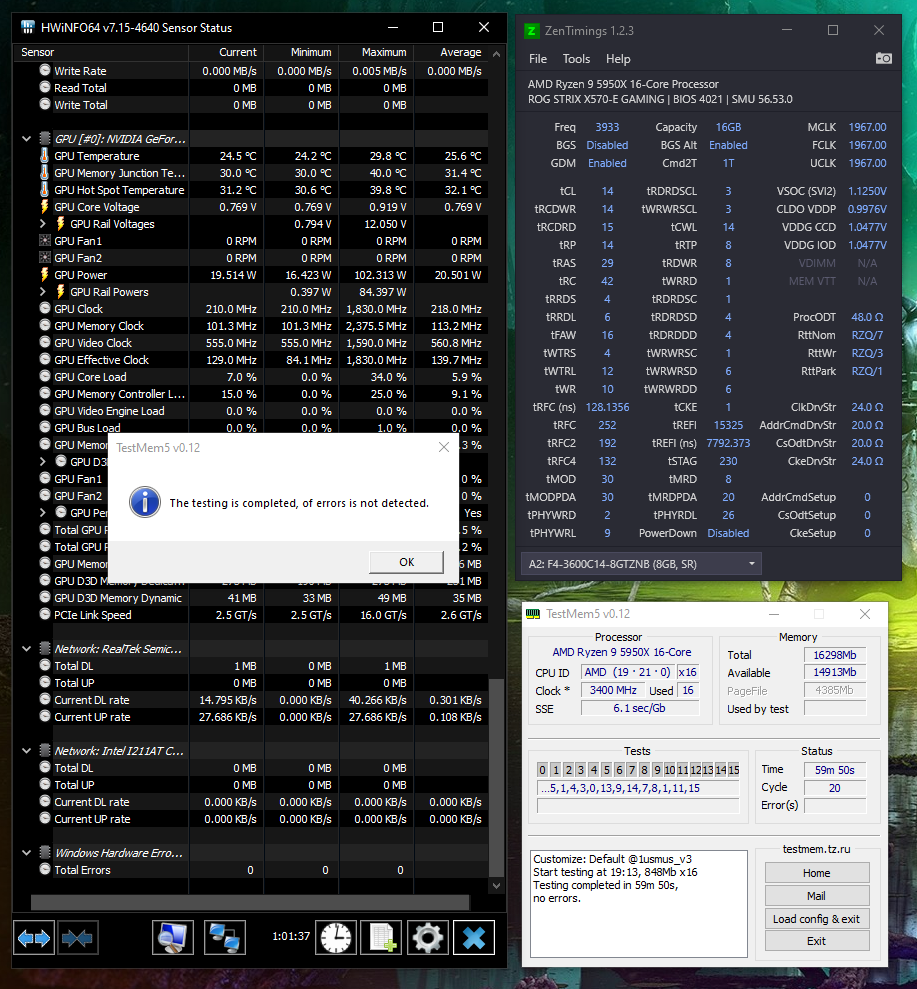Screen dimensions: 917x989
Task: Click the AMD Ryzen 9 5950X 16-Core processor label in TestMem5
Action: (x=622, y=652)
